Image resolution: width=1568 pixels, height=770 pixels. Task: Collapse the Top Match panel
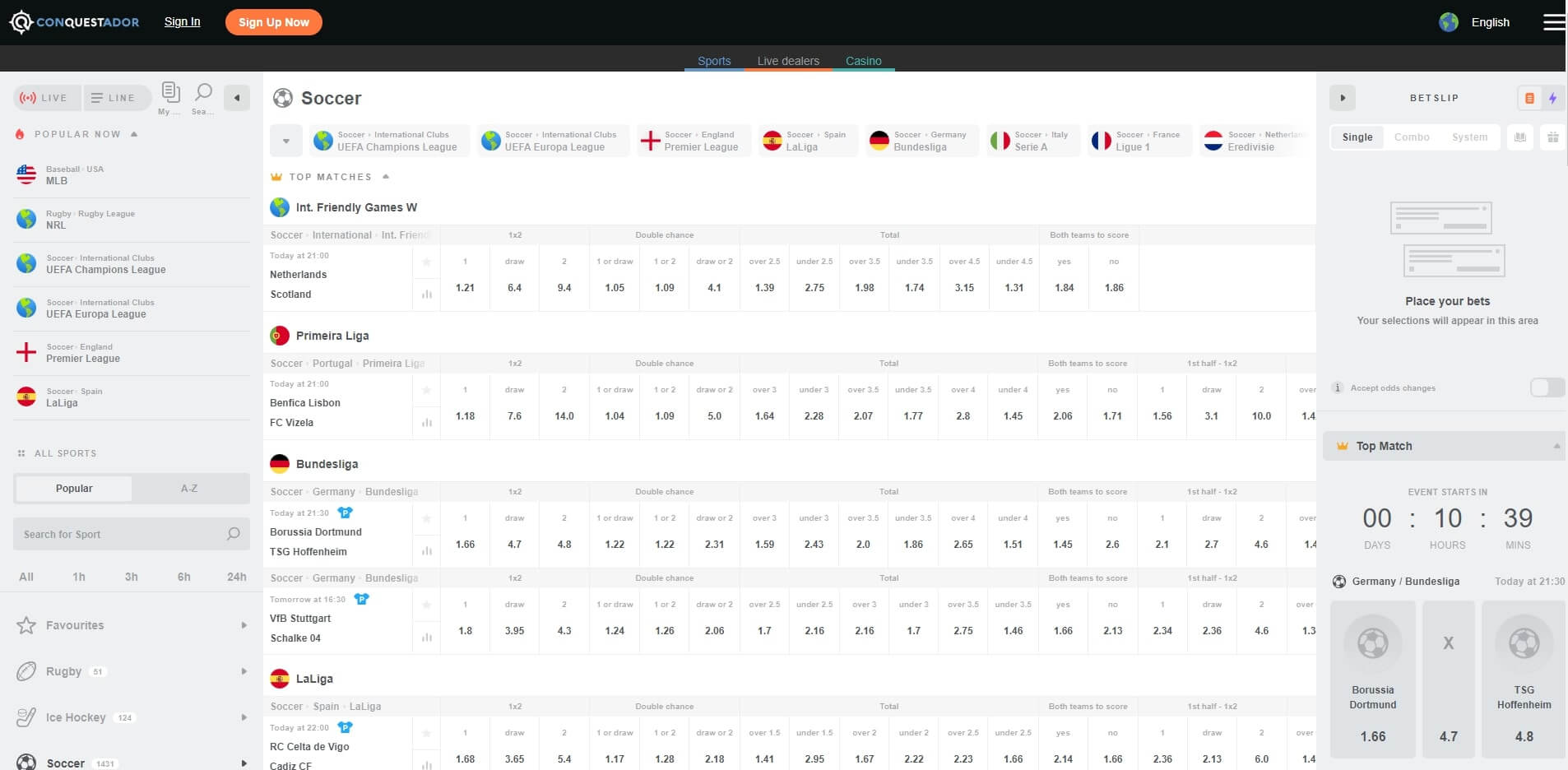1556,446
